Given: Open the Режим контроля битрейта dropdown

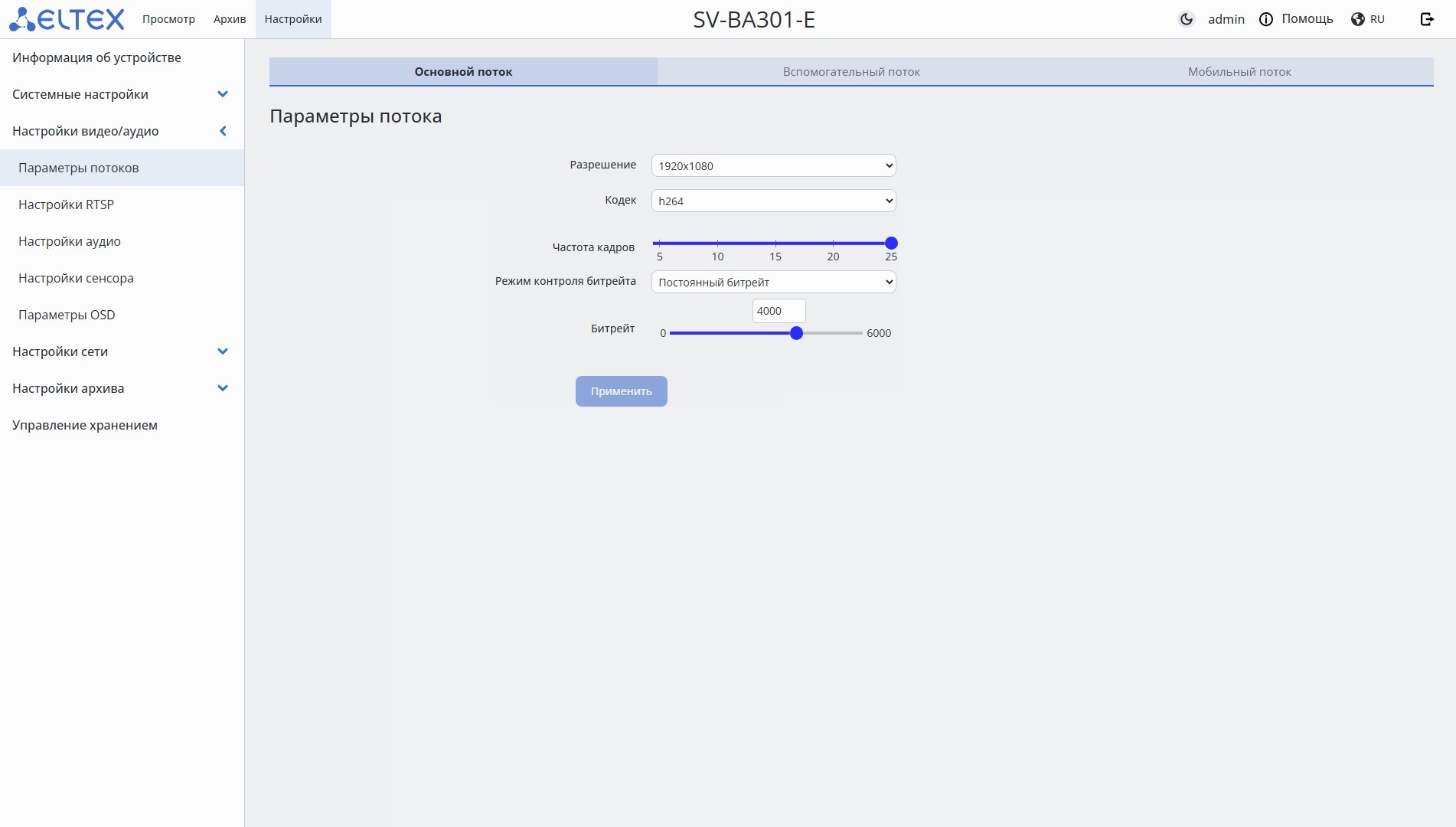Looking at the screenshot, I should pyautogui.click(x=774, y=282).
